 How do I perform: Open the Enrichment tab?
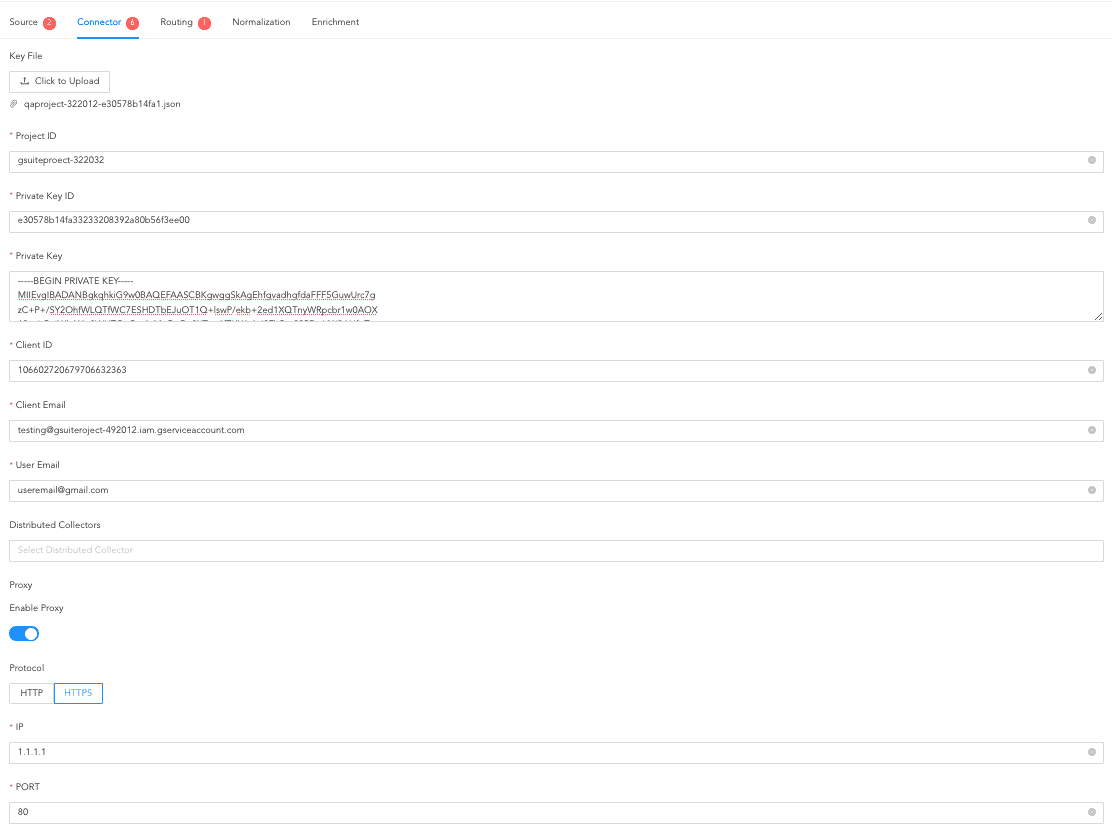click(334, 21)
